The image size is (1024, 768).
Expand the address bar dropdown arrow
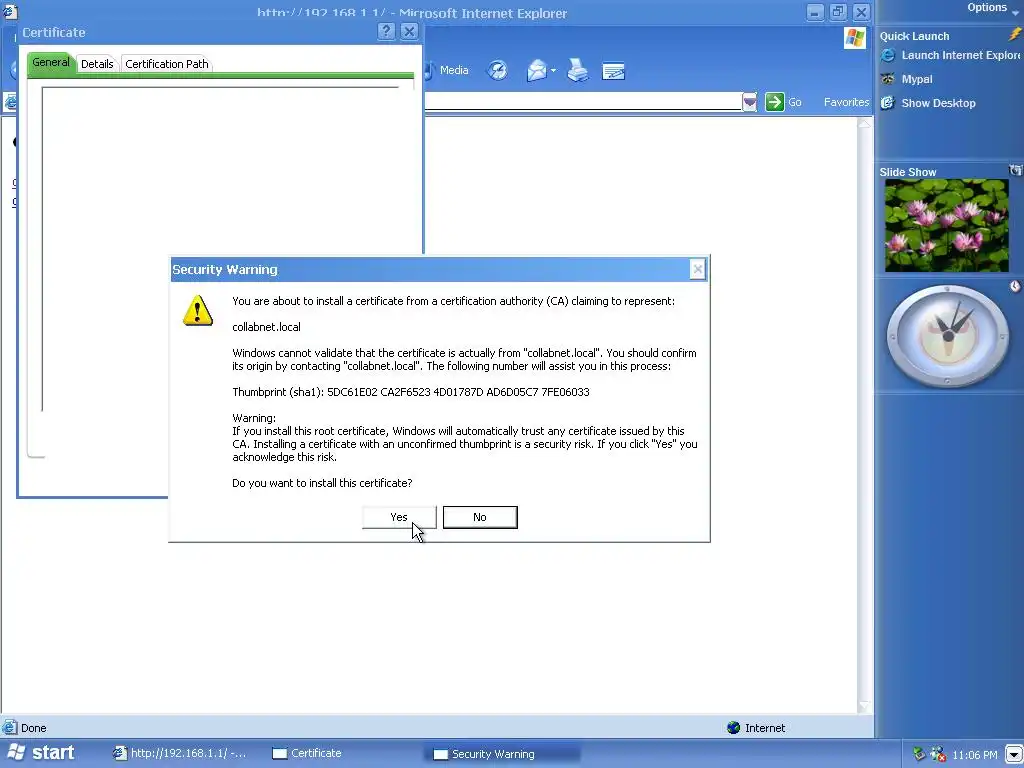click(750, 102)
